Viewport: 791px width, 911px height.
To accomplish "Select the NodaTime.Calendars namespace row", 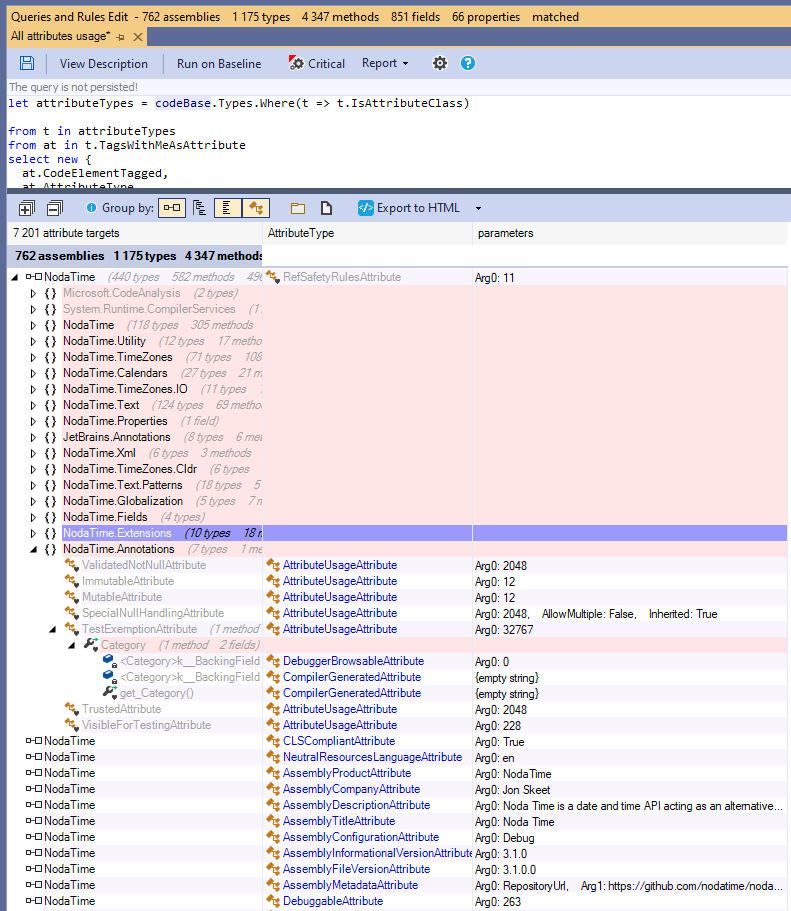I will tap(115, 373).
